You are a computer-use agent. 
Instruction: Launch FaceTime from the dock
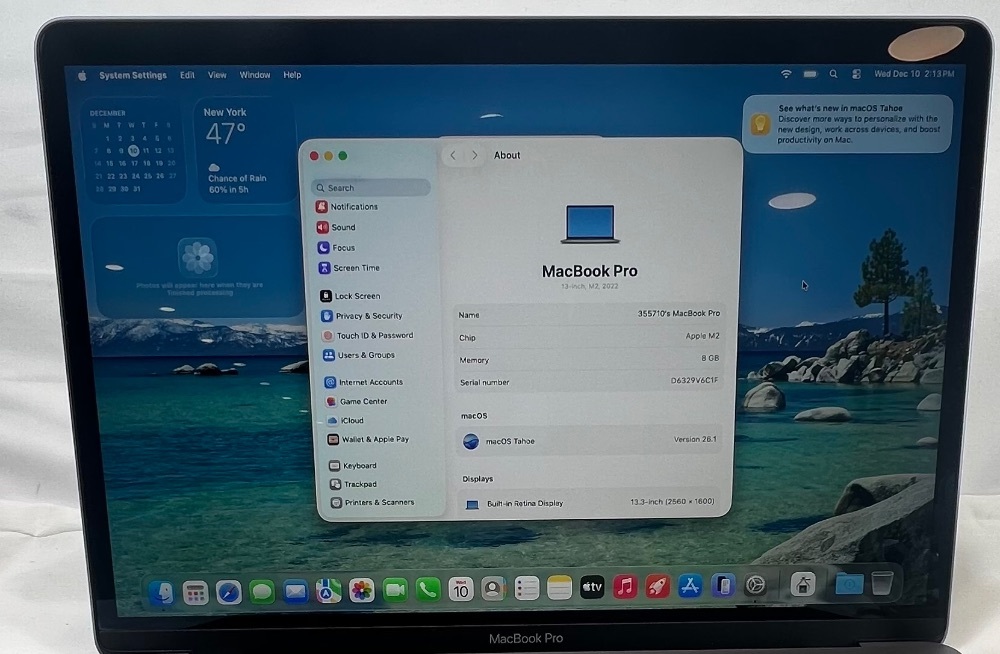click(395, 590)
